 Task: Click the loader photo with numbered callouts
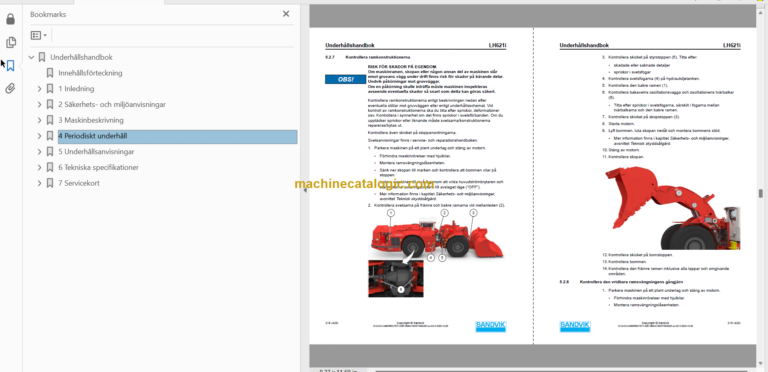[437, 235]
